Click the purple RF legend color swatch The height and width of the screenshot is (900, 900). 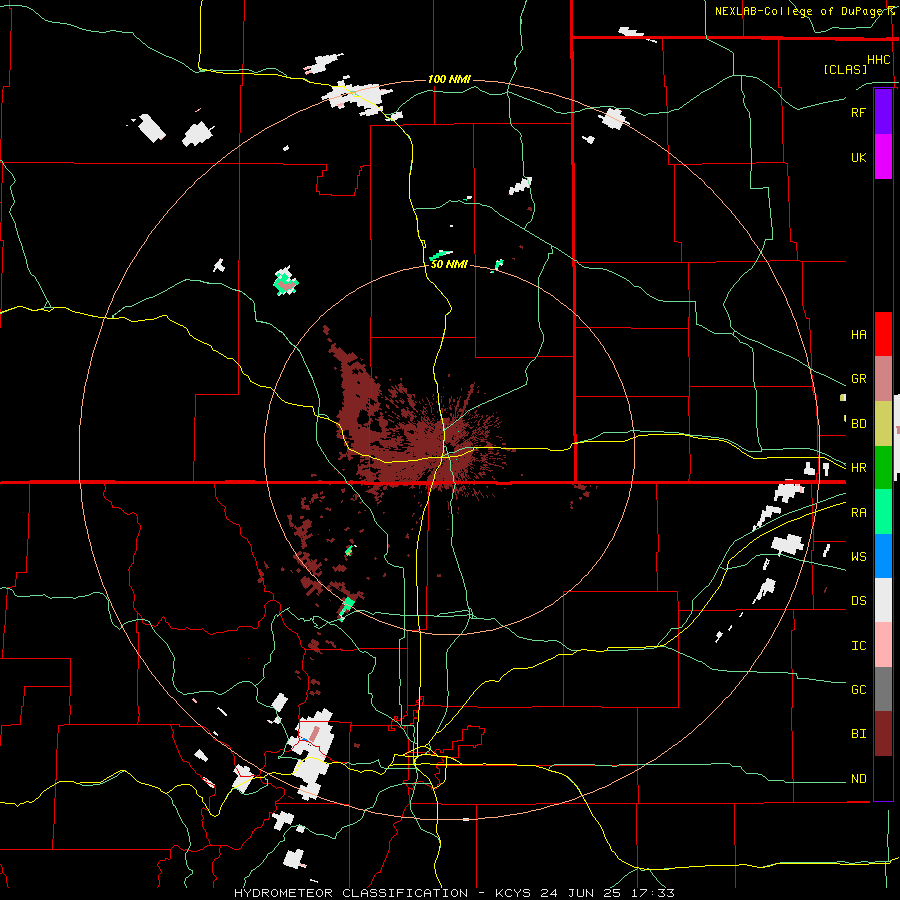pyautogui.click(x=883, y=112)
